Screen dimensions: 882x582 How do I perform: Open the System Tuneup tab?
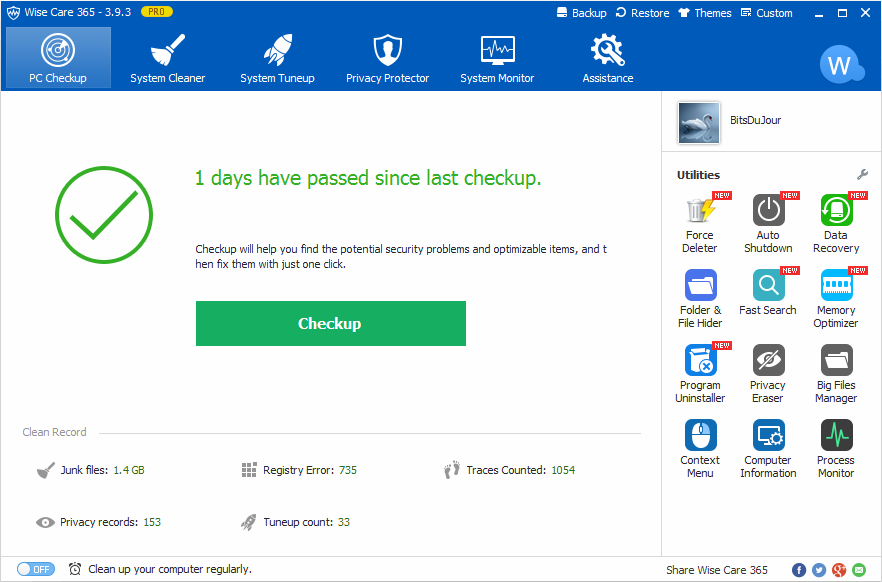[x=277, y=57]
